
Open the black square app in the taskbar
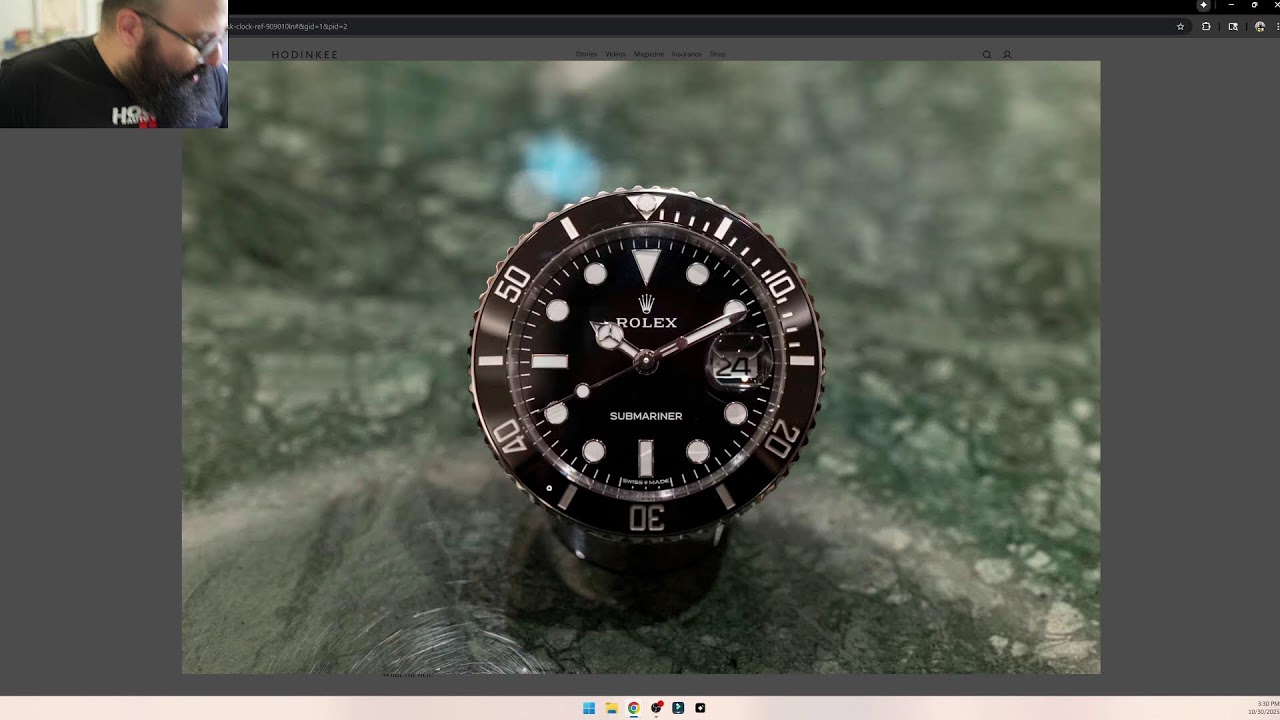700,708
